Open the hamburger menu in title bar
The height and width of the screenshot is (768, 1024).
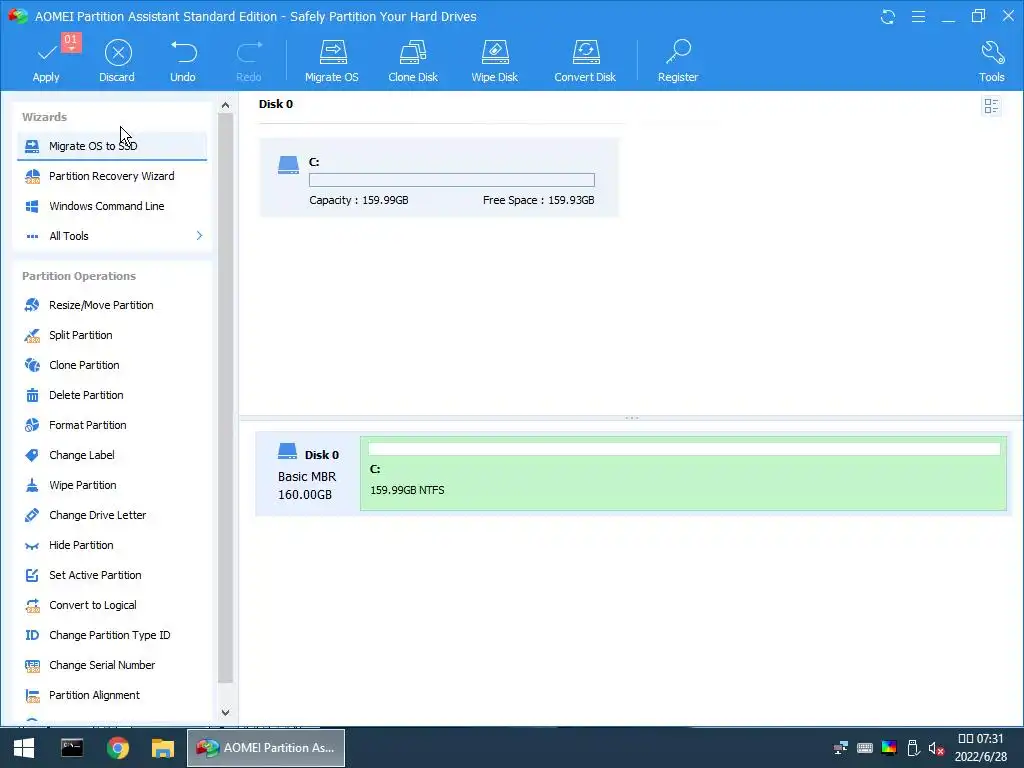[918, 16]
